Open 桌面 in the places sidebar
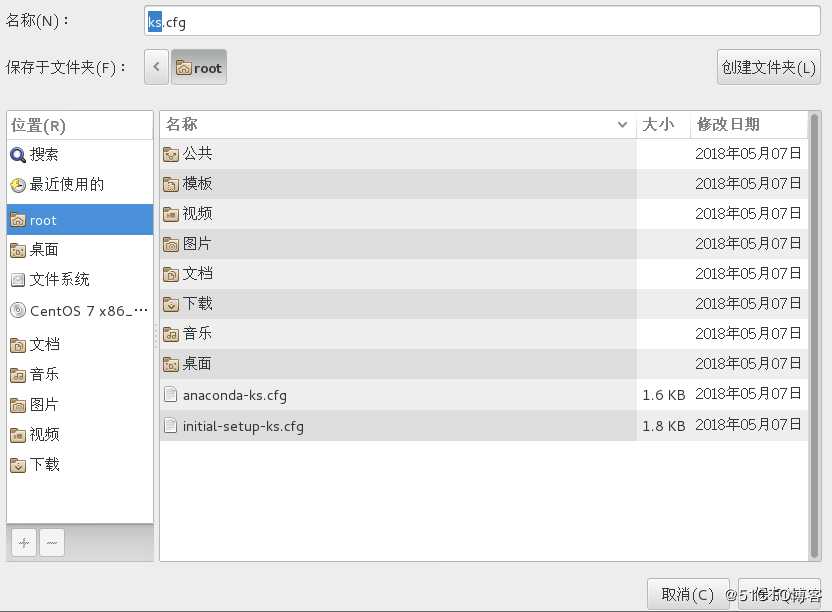The image size is (832, 612). tap(80, 249)
